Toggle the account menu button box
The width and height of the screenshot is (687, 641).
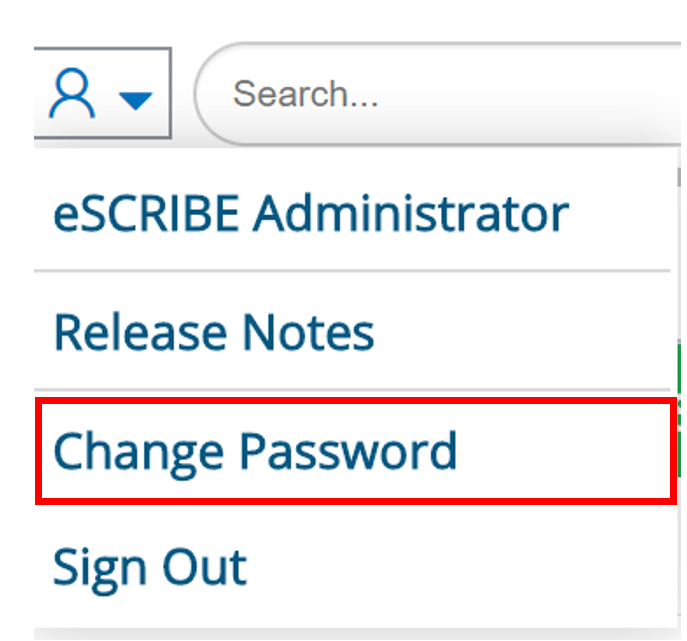[103, 93]
